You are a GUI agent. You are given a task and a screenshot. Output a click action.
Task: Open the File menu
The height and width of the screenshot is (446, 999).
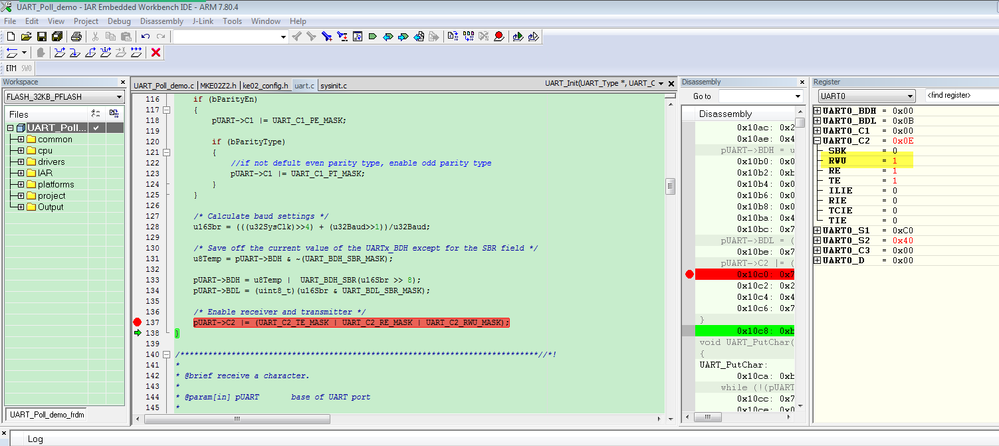pyautogui.click(x=10, y=21)
